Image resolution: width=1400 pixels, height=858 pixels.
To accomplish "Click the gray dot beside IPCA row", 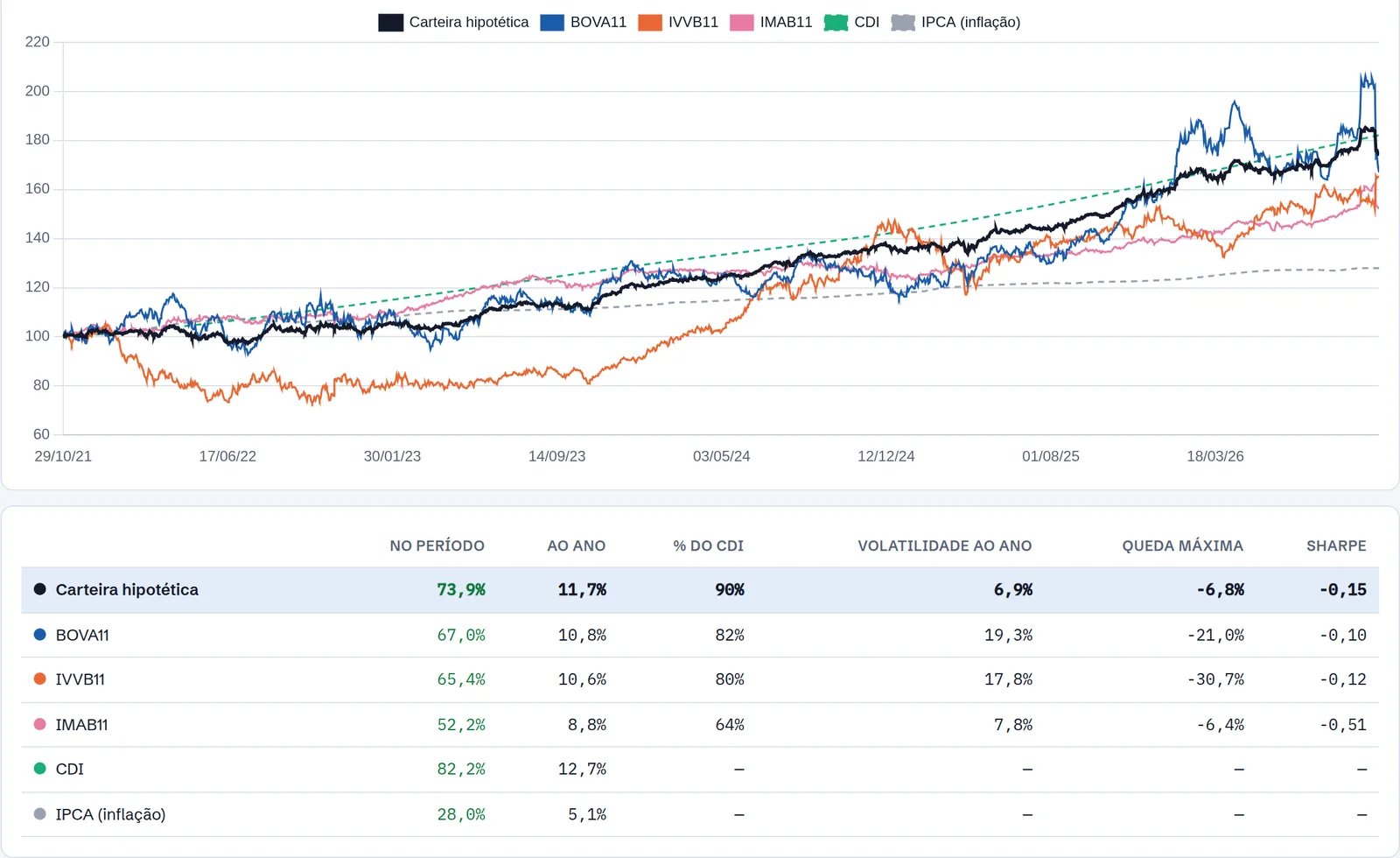I will [x=39, y=814].
